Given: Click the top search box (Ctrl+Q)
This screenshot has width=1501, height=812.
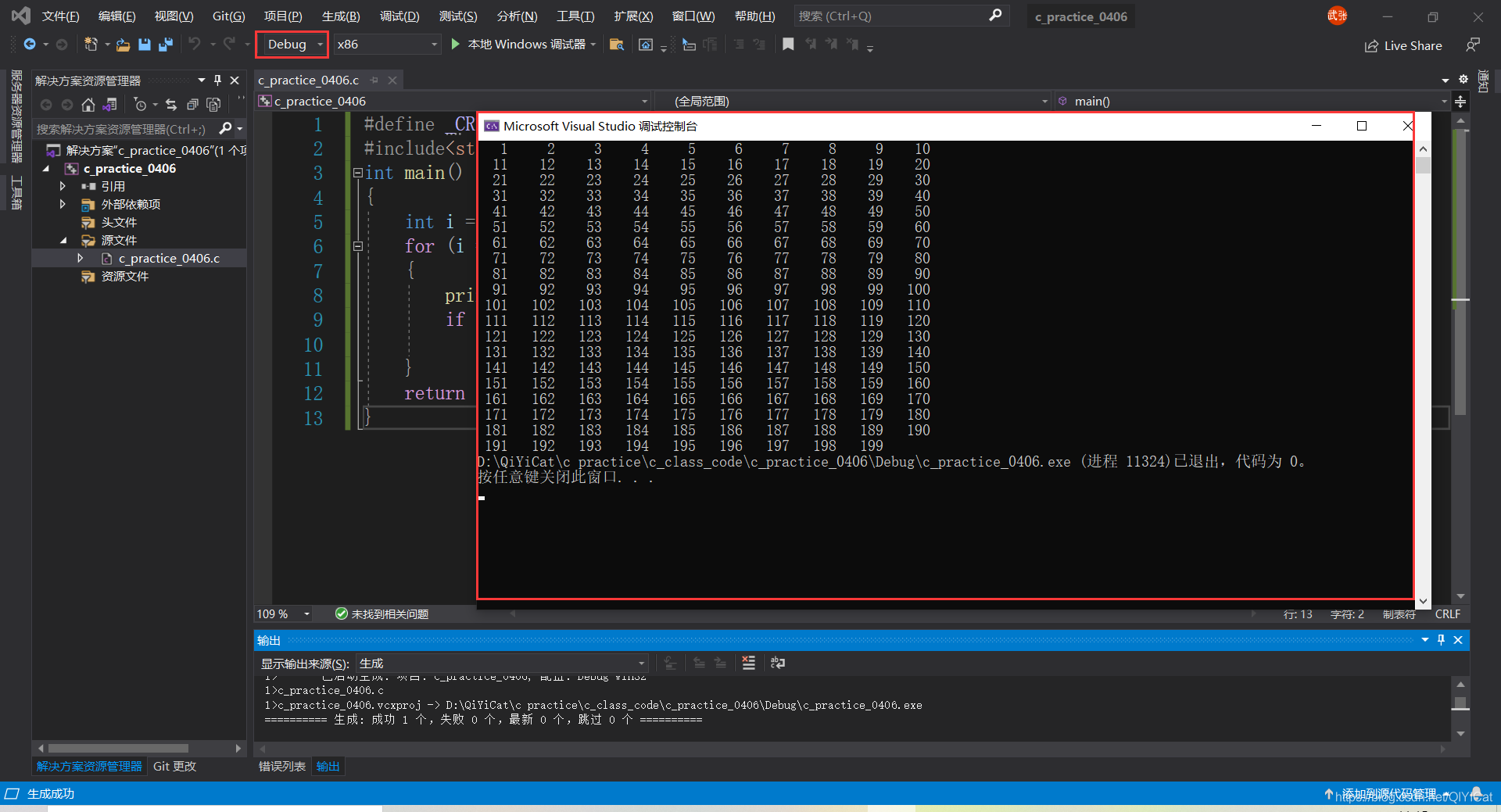Looking at the screenshot, I should pos(901,16).
